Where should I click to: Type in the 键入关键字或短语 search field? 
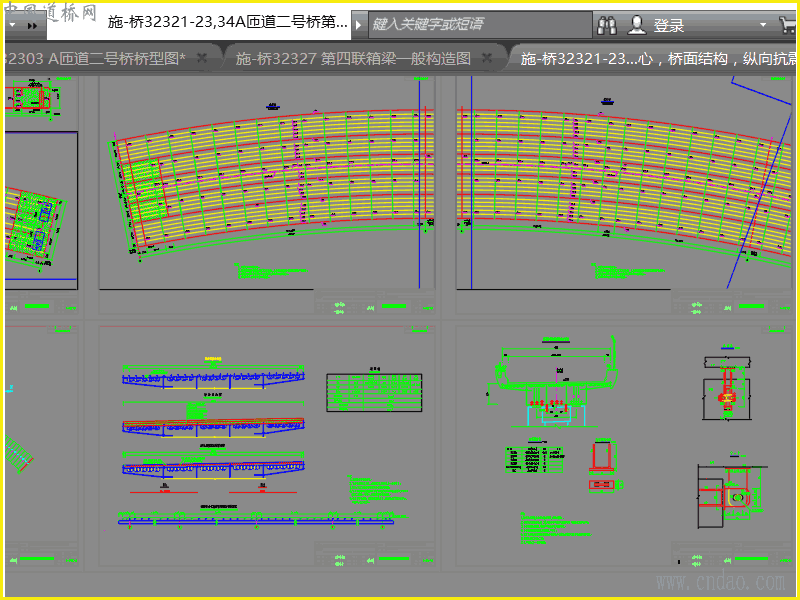tap(480, 24)
